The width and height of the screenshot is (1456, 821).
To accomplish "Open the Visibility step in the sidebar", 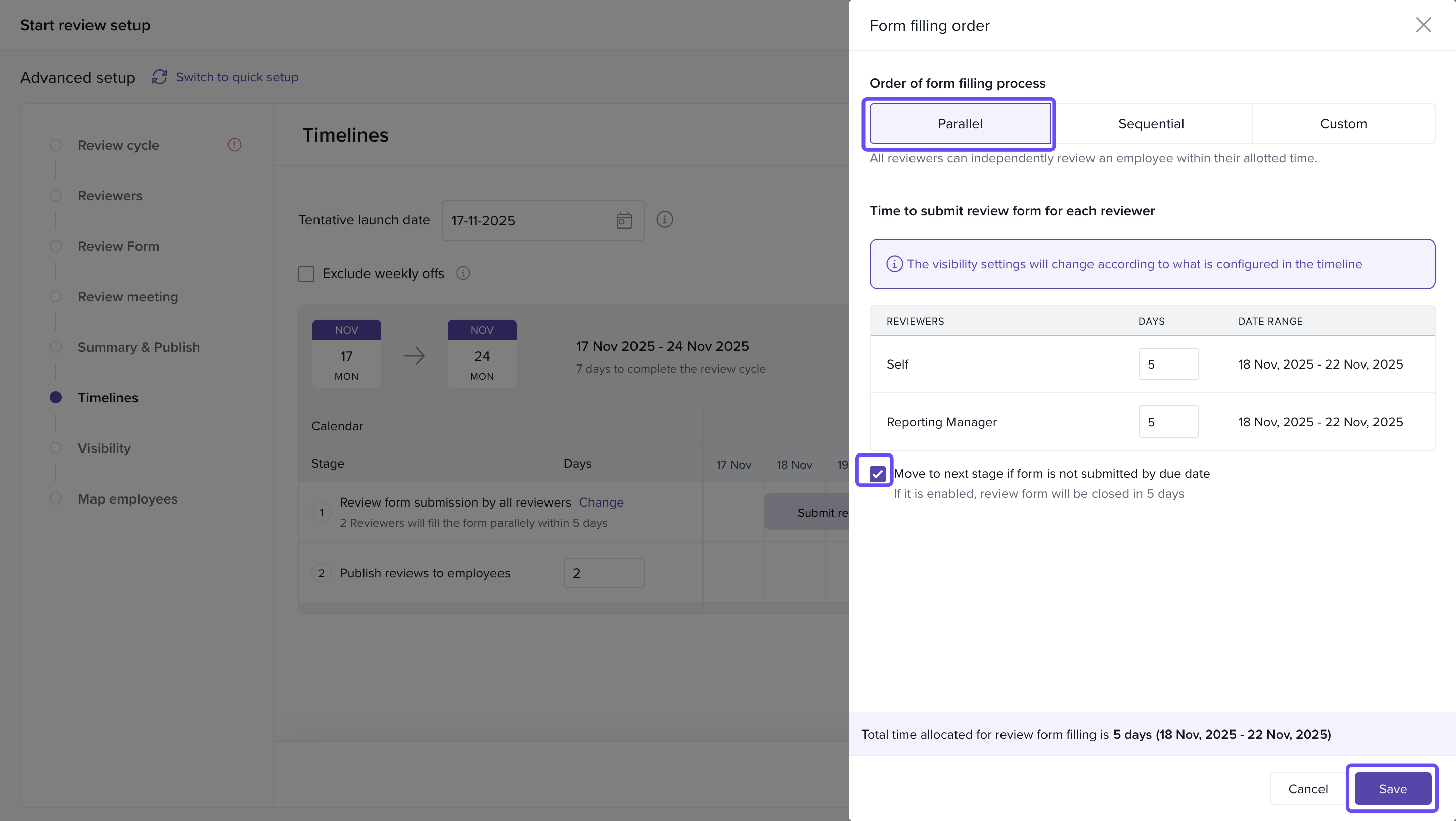I will [104, 448].
